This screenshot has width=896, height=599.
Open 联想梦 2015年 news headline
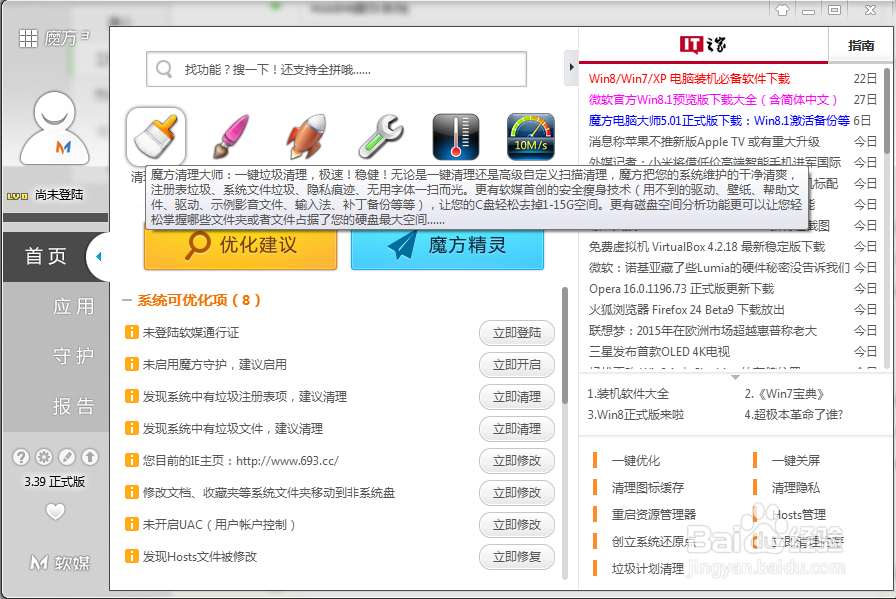point(703,331)
